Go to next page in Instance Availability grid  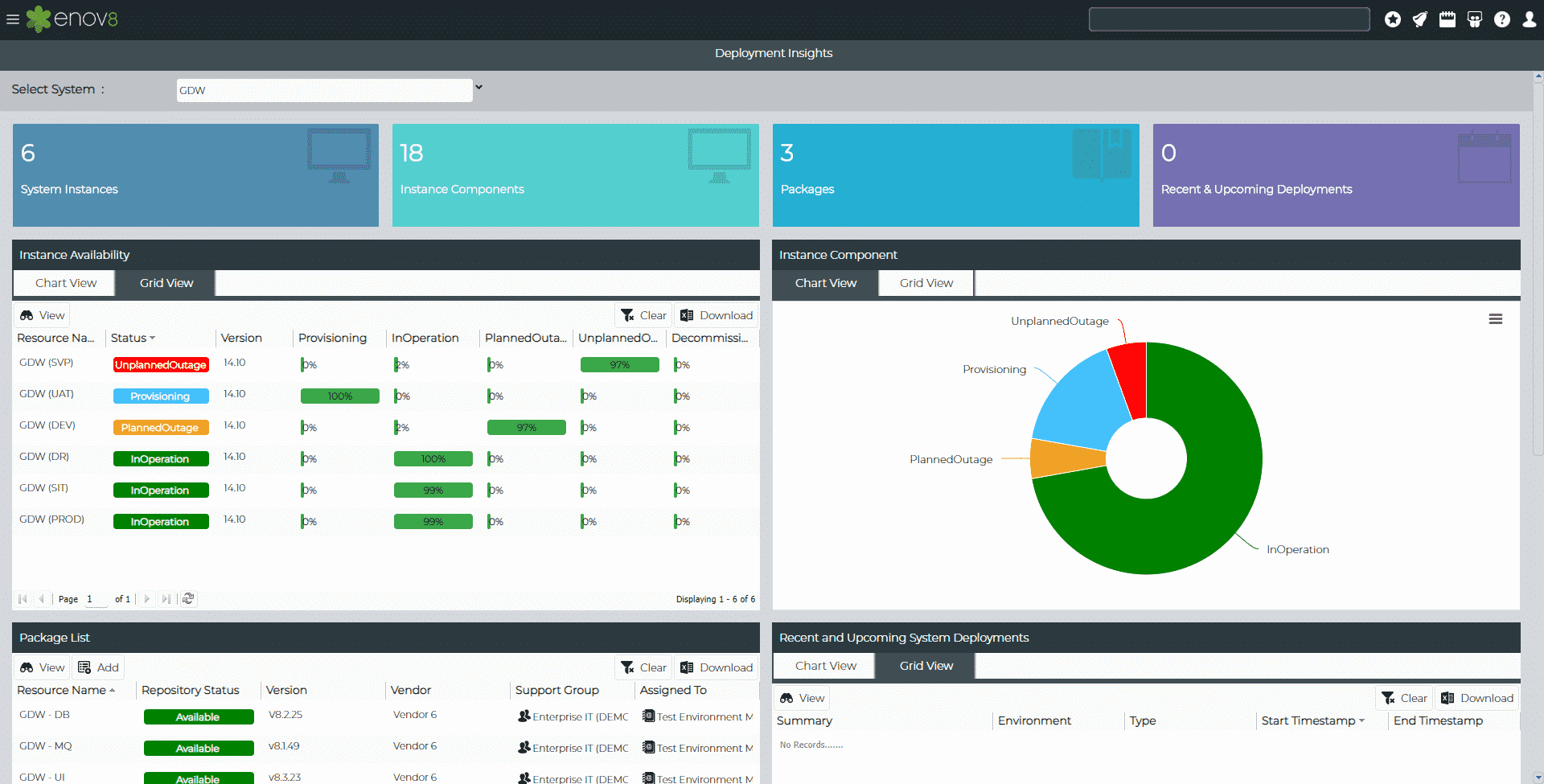[x=146, y=599]
